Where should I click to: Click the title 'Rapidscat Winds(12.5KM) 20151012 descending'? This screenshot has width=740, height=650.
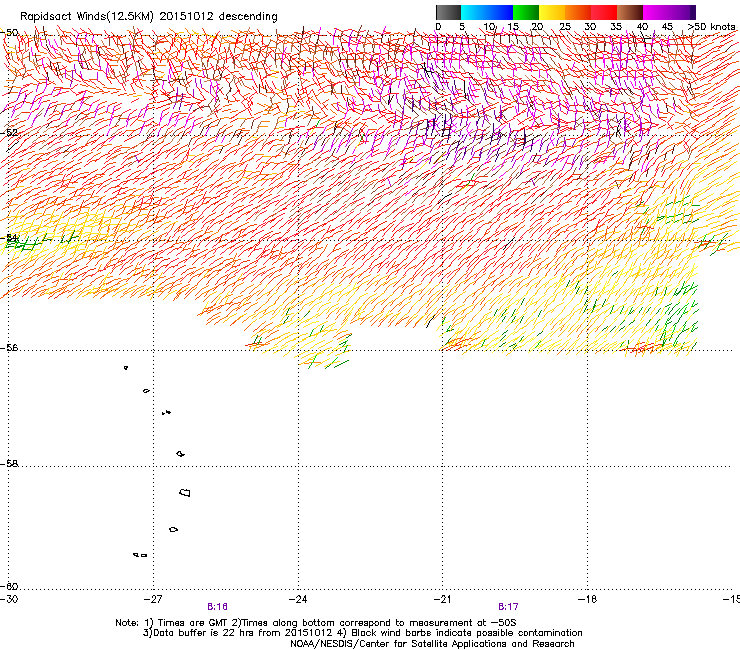149,17
